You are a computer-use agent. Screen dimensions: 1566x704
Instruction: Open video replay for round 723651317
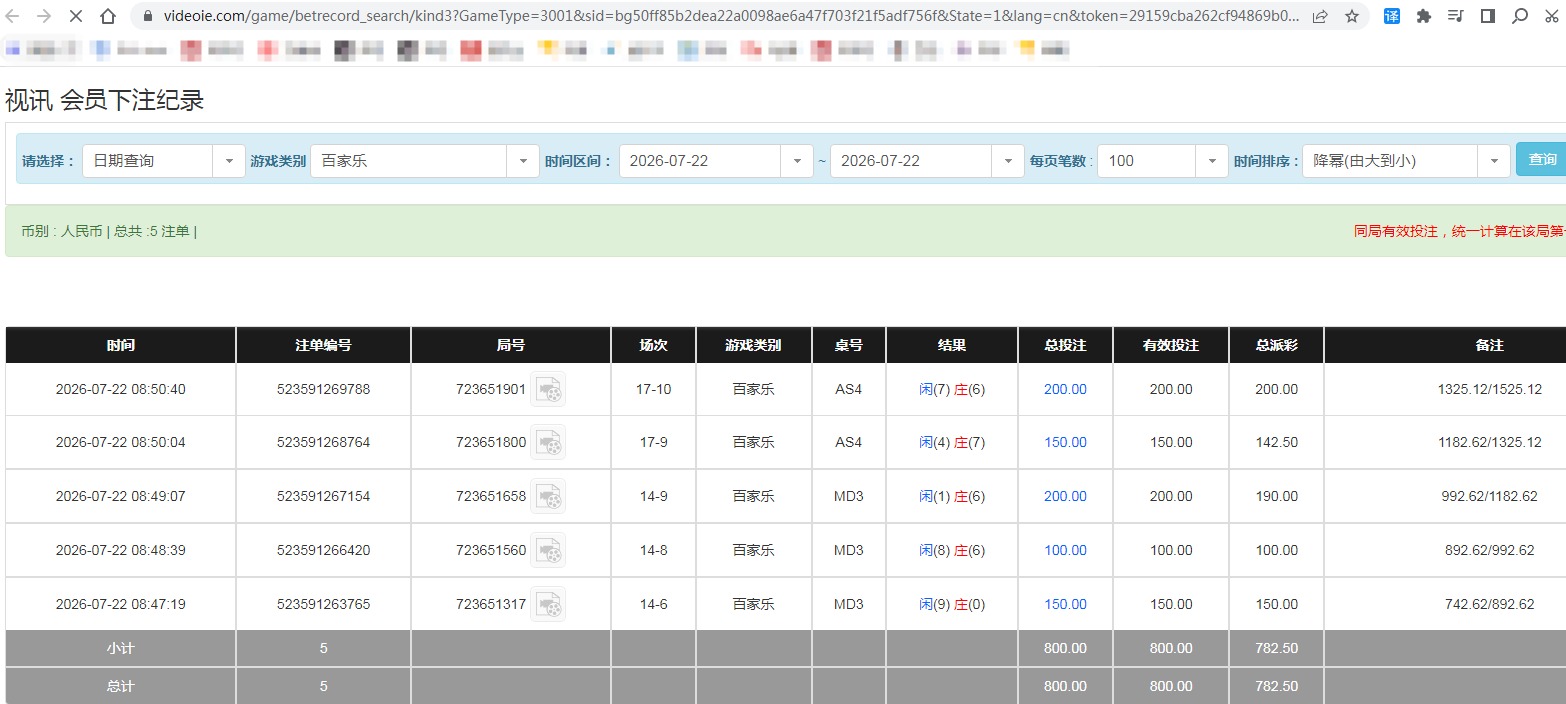pos(548,604)
